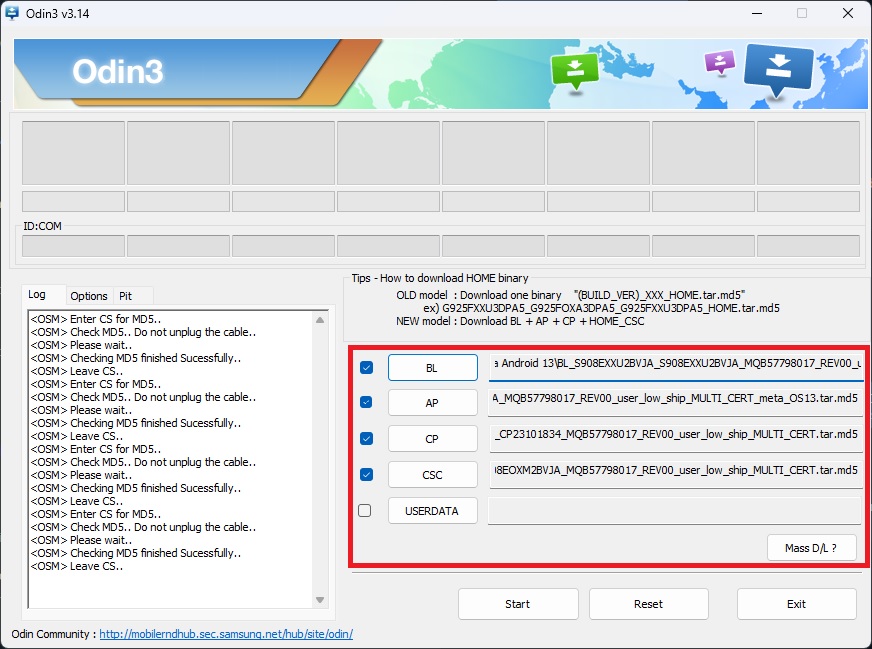Uncheck the BL checkbox
The height and width of the screenshot is (649, 872).
pos(366,368)
